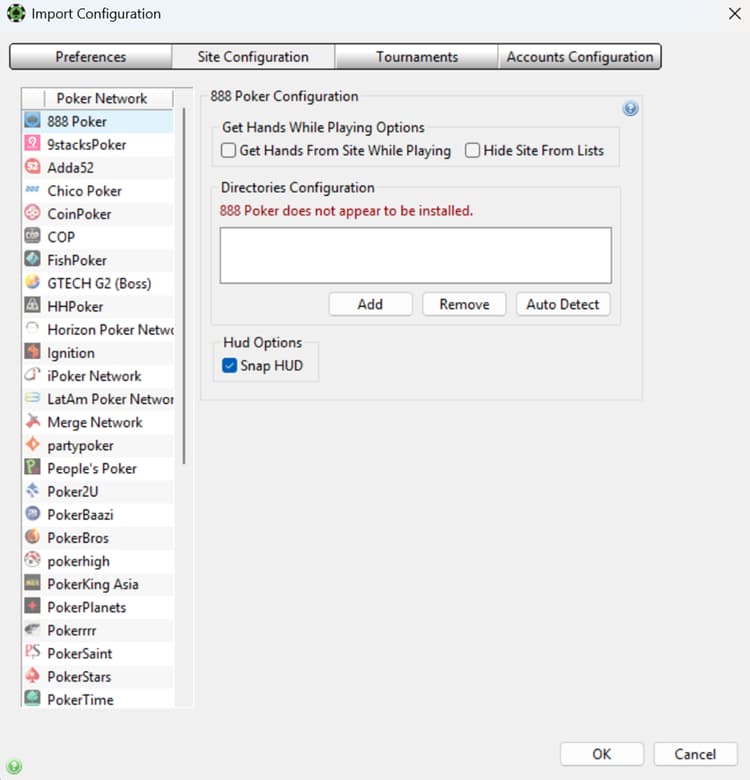Confirm with the OK button
750x780 pixels.
pos(602,754)
